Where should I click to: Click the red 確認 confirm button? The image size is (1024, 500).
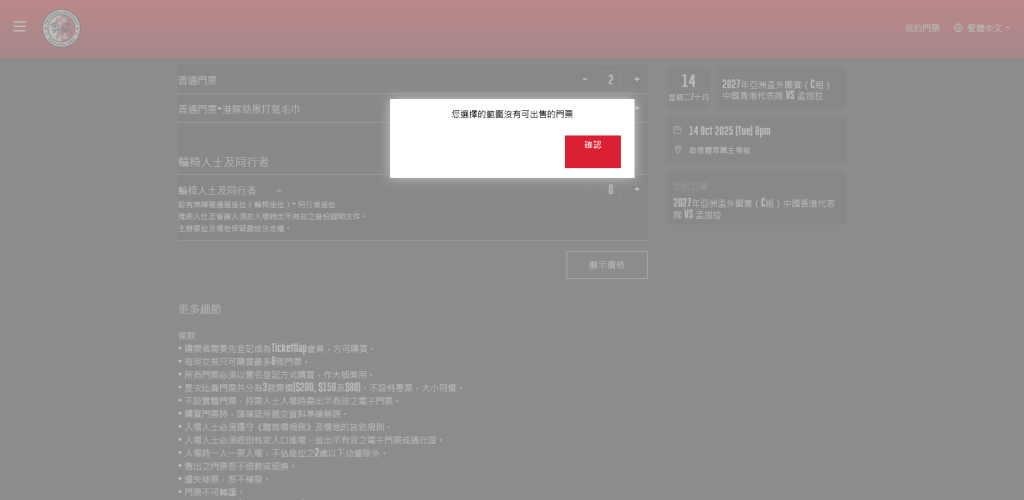[592, 151]
